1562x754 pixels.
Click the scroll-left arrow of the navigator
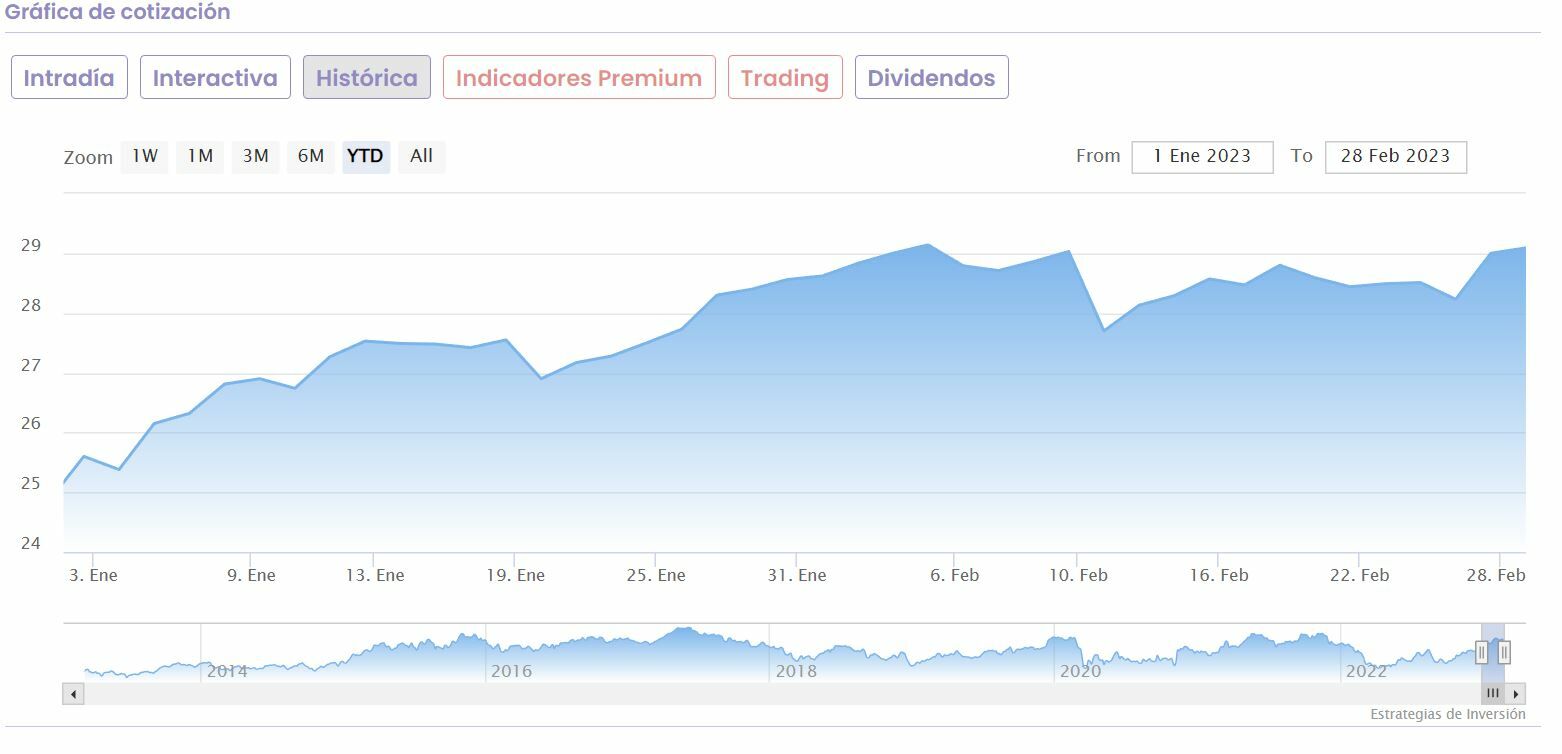[x=73, y=693]
